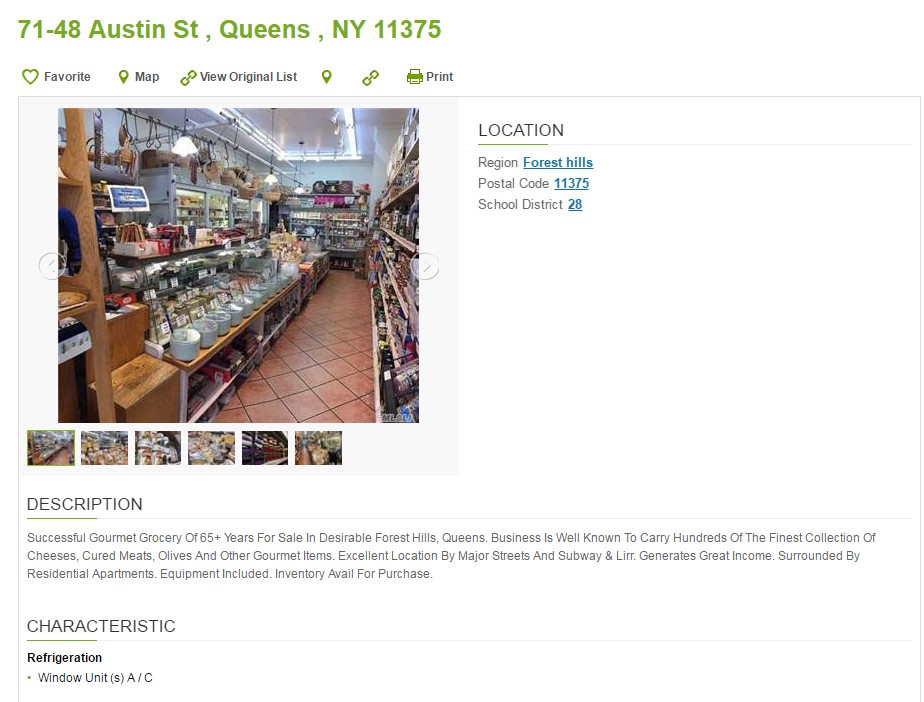
Task: Select the fourth photo thumbnail
Action: (212, 448)
